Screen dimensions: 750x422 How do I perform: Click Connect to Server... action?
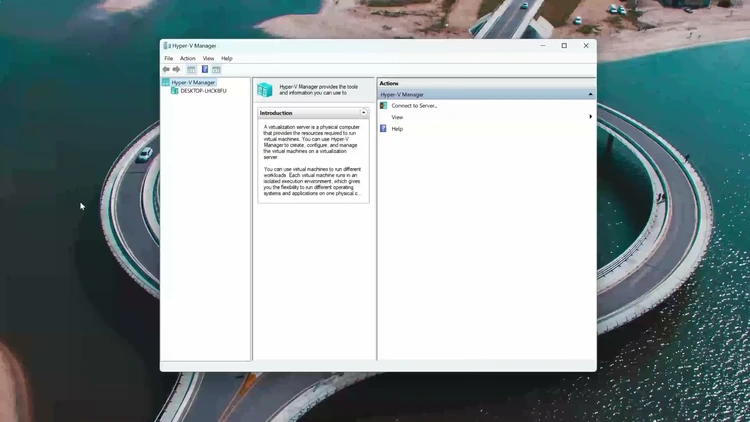(414, 106)
